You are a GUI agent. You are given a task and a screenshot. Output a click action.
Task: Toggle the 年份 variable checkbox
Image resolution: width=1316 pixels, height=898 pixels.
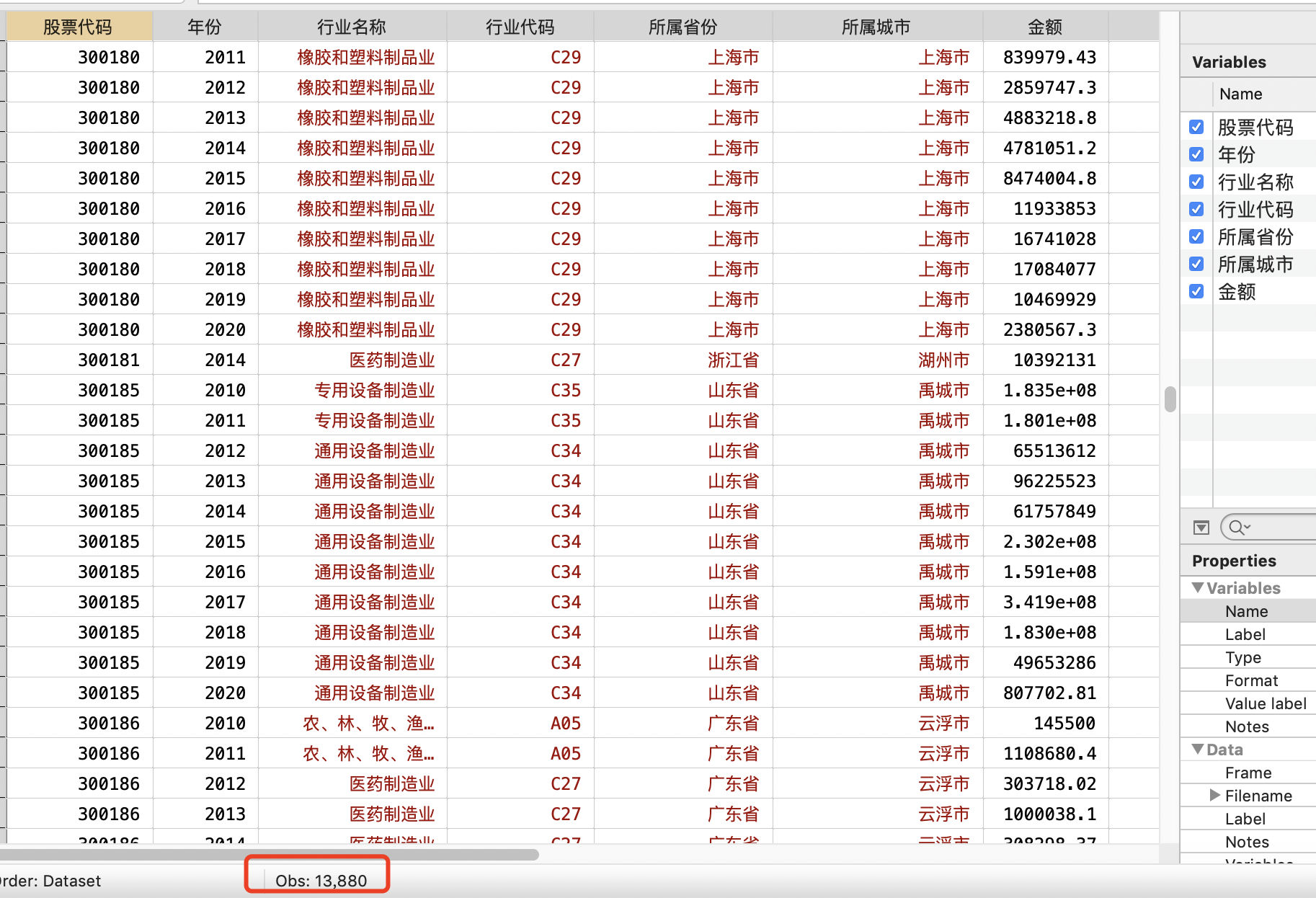[x=1196, y=154]
